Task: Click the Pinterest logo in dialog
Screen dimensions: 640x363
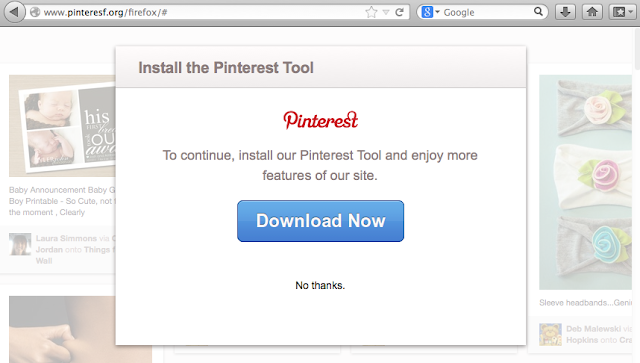Action: point(320,120)
